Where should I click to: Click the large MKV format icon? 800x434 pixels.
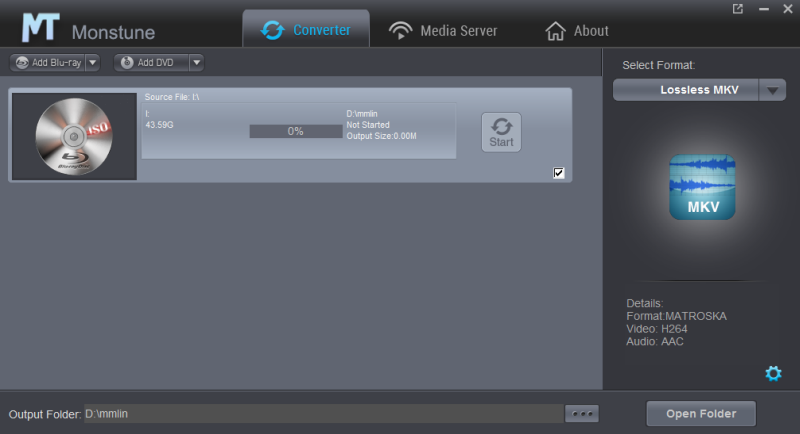701,187
